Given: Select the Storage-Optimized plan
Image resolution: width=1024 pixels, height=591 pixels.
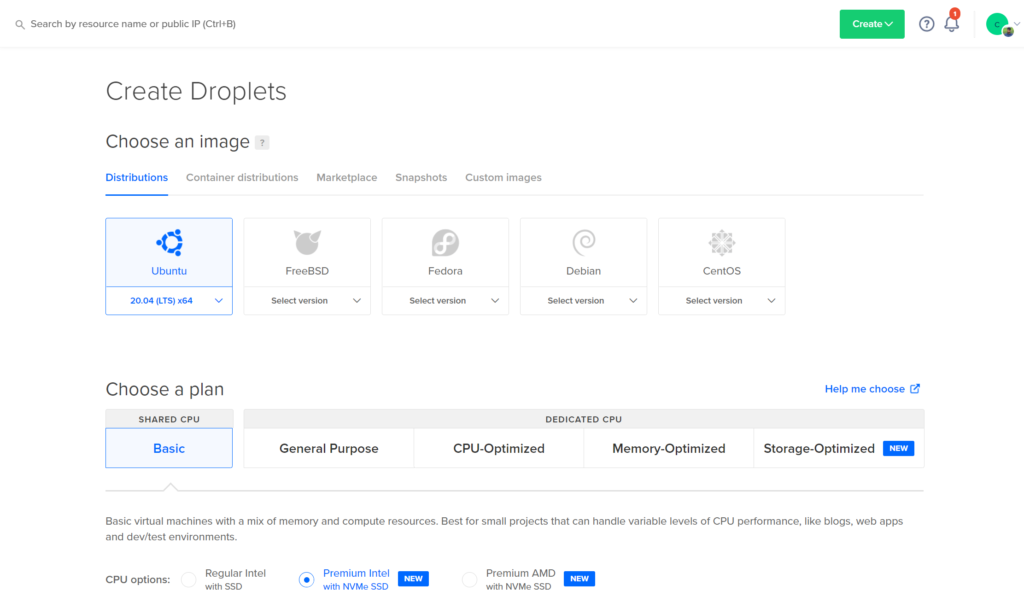Looking at the screenshot, I should 839,448.
